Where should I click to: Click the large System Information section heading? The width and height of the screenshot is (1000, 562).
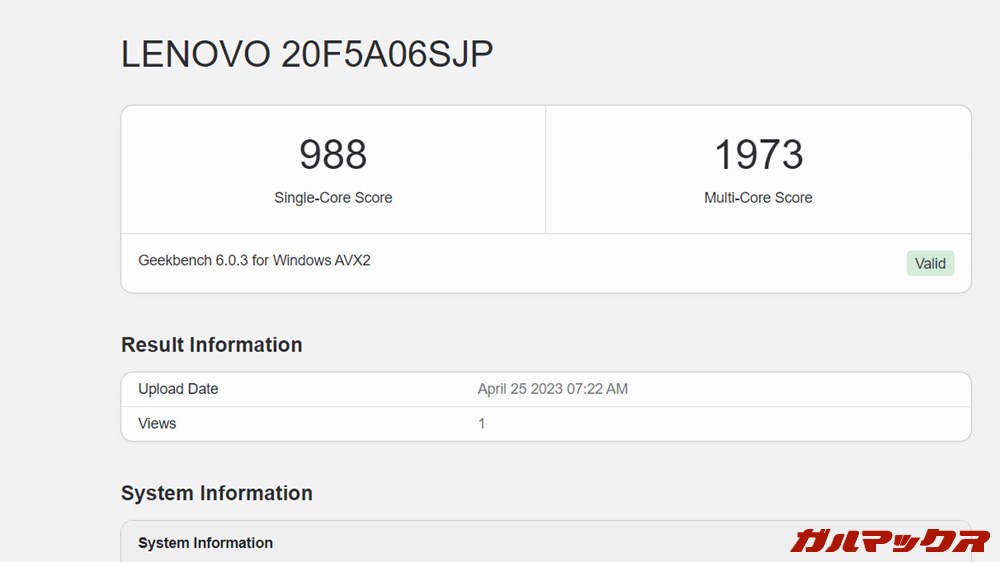pyautogui.click(x=216, y=493)
